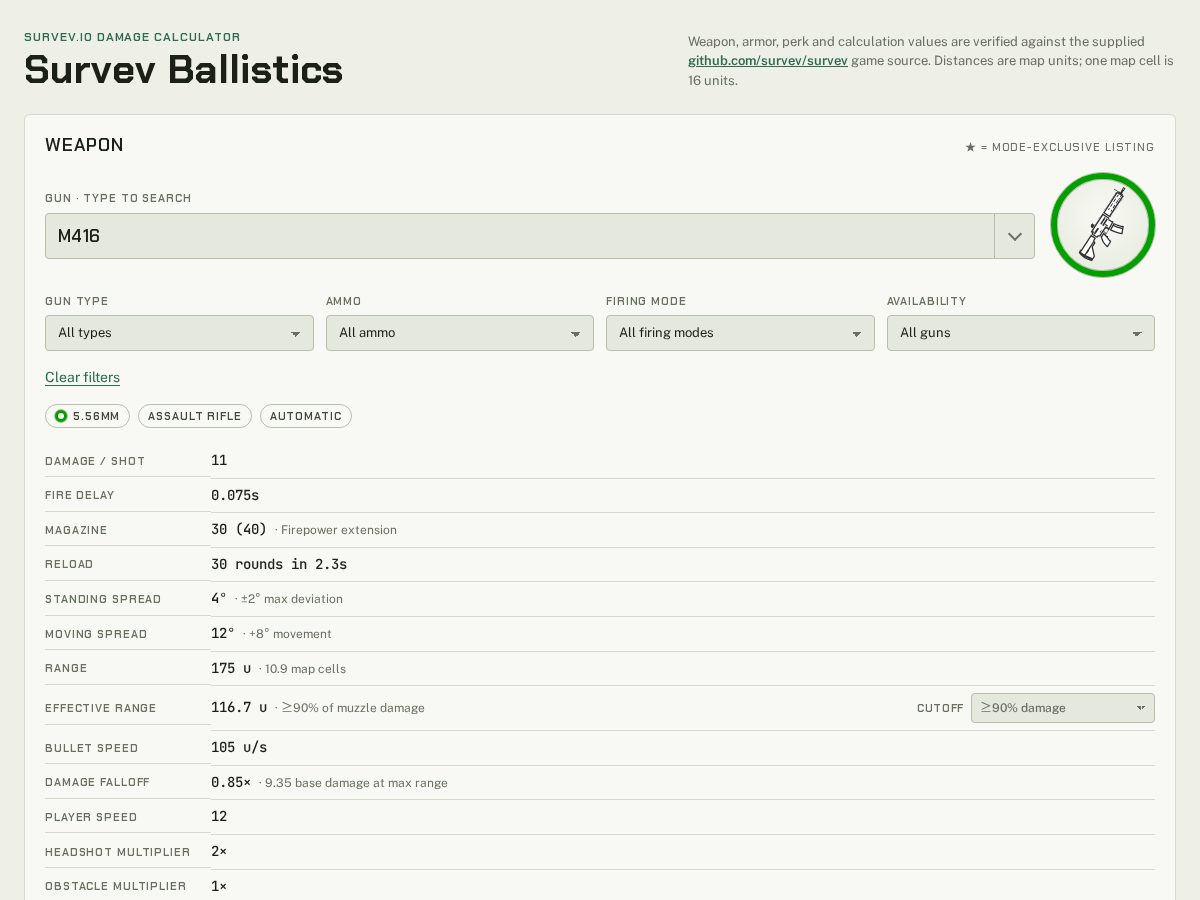
Task: Click the Survev Ballistics heading
Action: coord(183,70)
